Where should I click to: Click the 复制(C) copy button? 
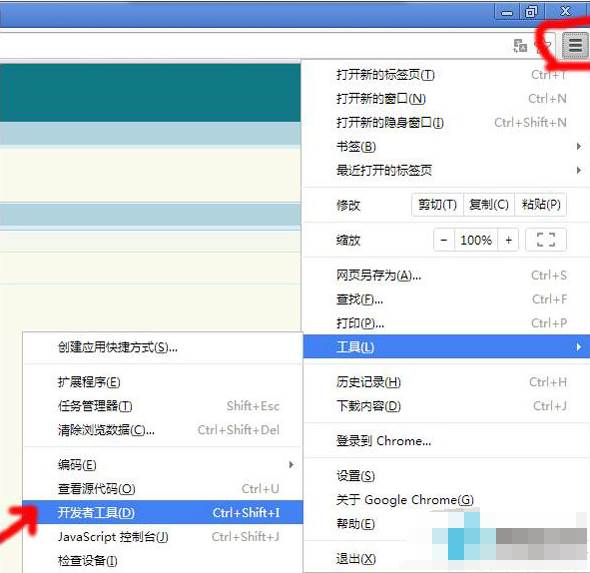pyautogui.click(x=489, y=205)
